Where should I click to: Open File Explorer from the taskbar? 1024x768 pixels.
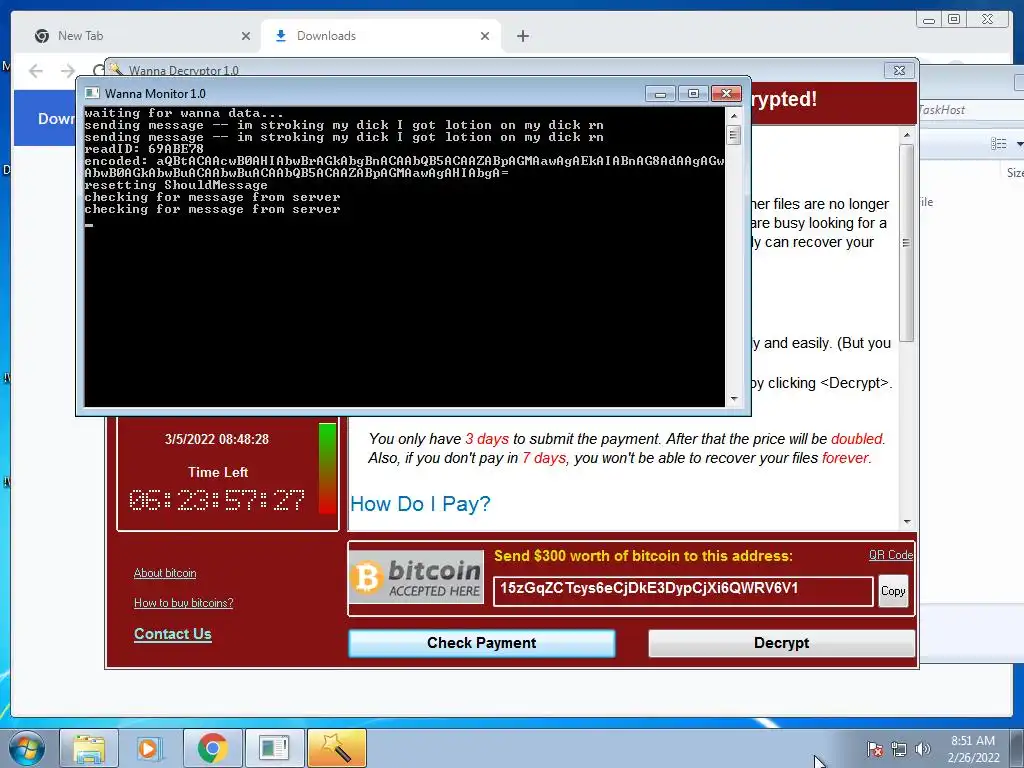pyautogui.click(x=89, y=748)
